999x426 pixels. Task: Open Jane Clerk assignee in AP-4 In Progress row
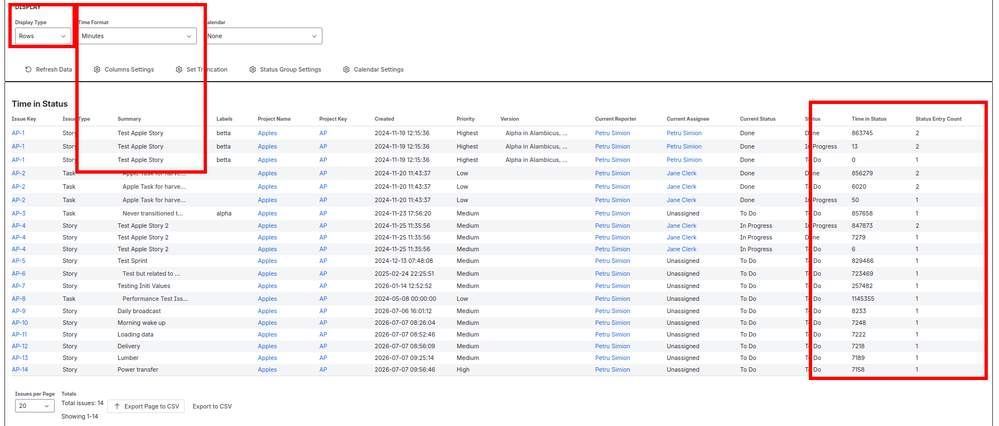click(x=682, y=225)
